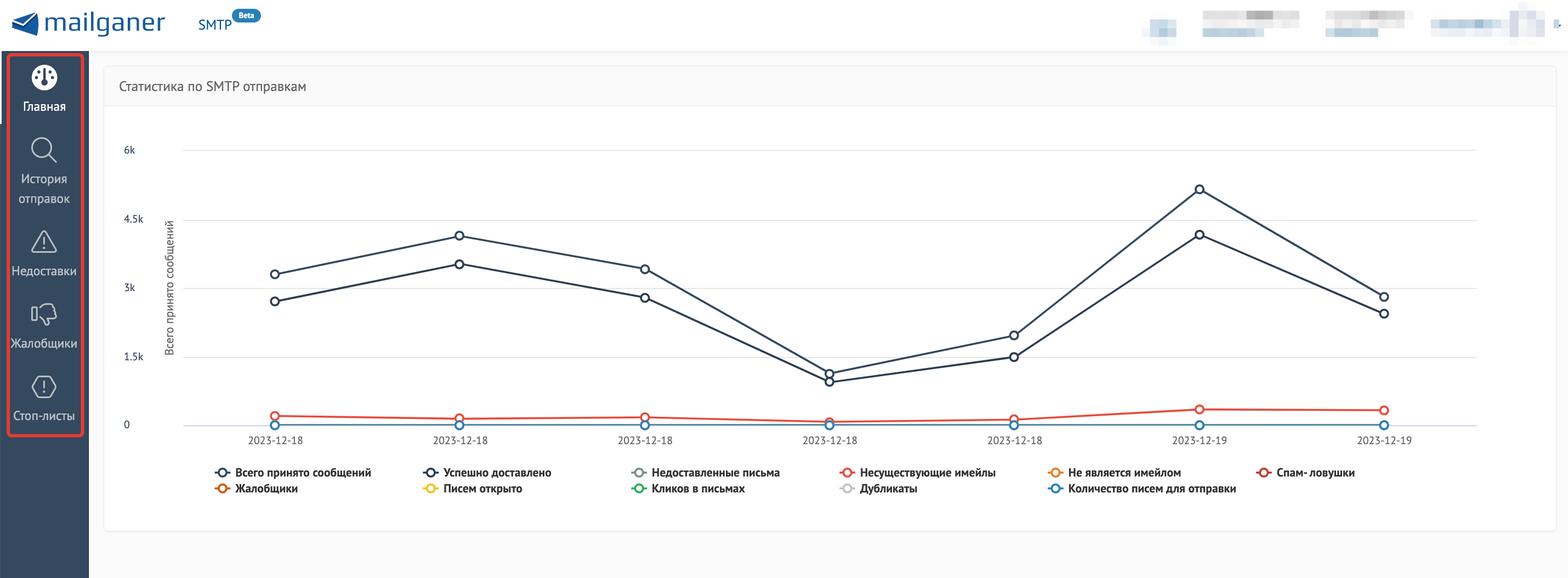Click the mailganer envelope logo

[25, 24]
